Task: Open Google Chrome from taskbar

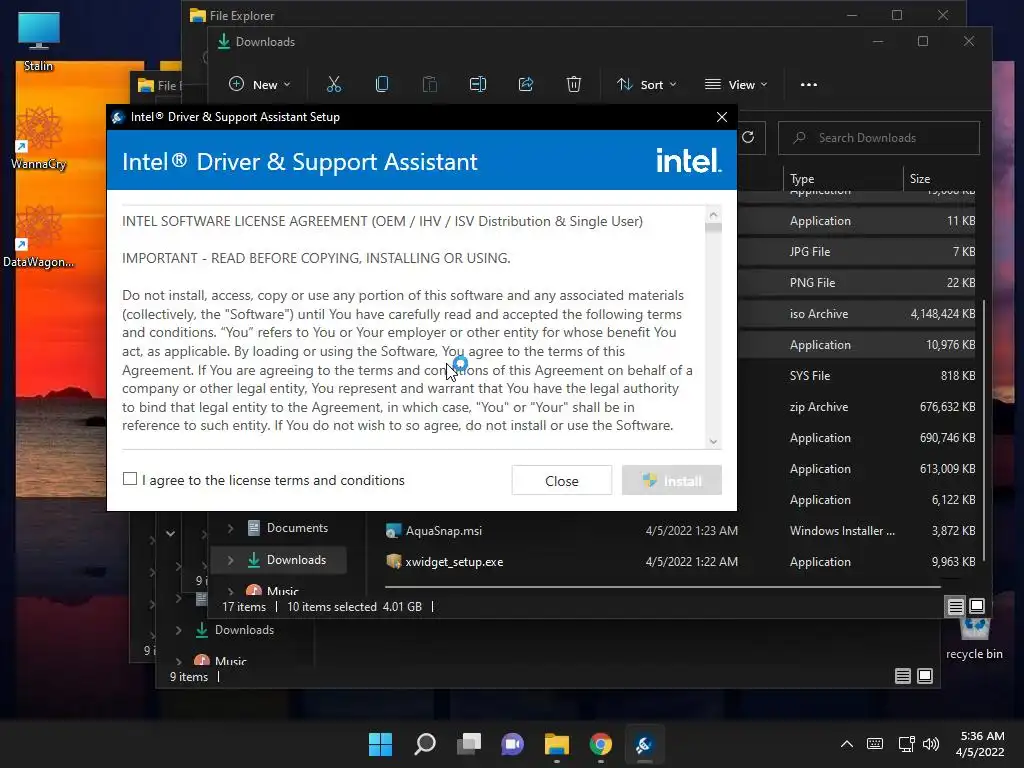Action: click(600, 744)
